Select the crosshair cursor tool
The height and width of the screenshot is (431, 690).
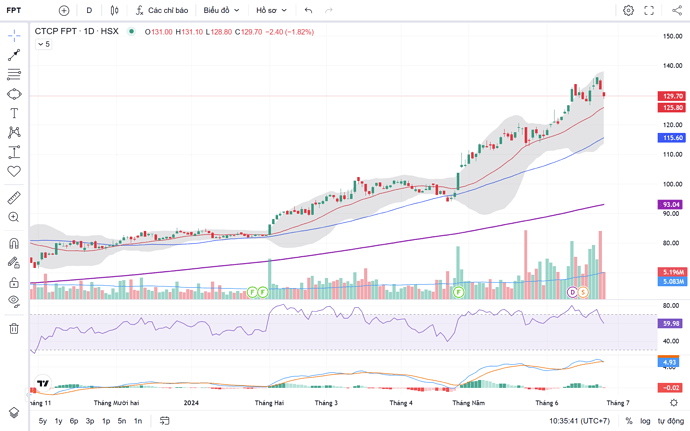coord(14,36)
